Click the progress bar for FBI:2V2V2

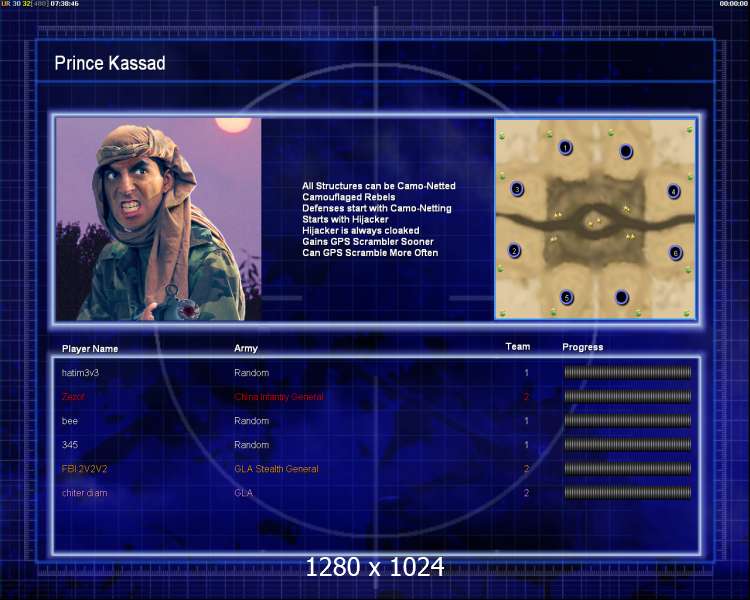tap(628, 468)
